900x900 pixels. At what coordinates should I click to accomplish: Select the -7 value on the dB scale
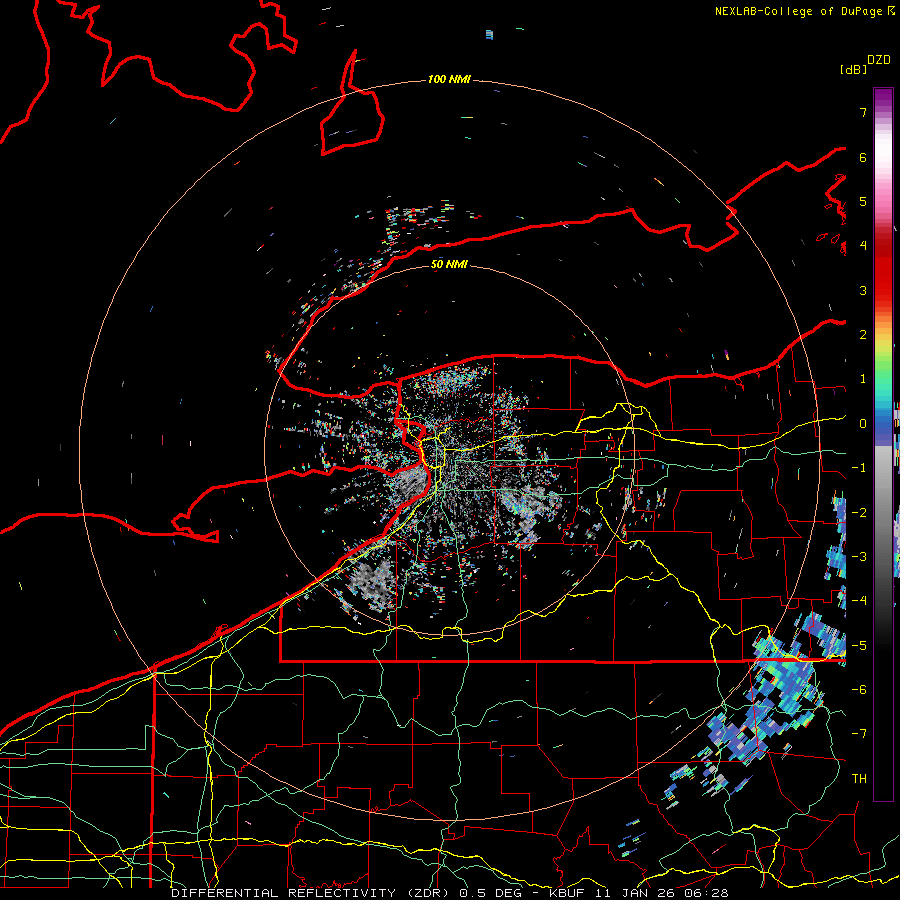tap(859, 734)
